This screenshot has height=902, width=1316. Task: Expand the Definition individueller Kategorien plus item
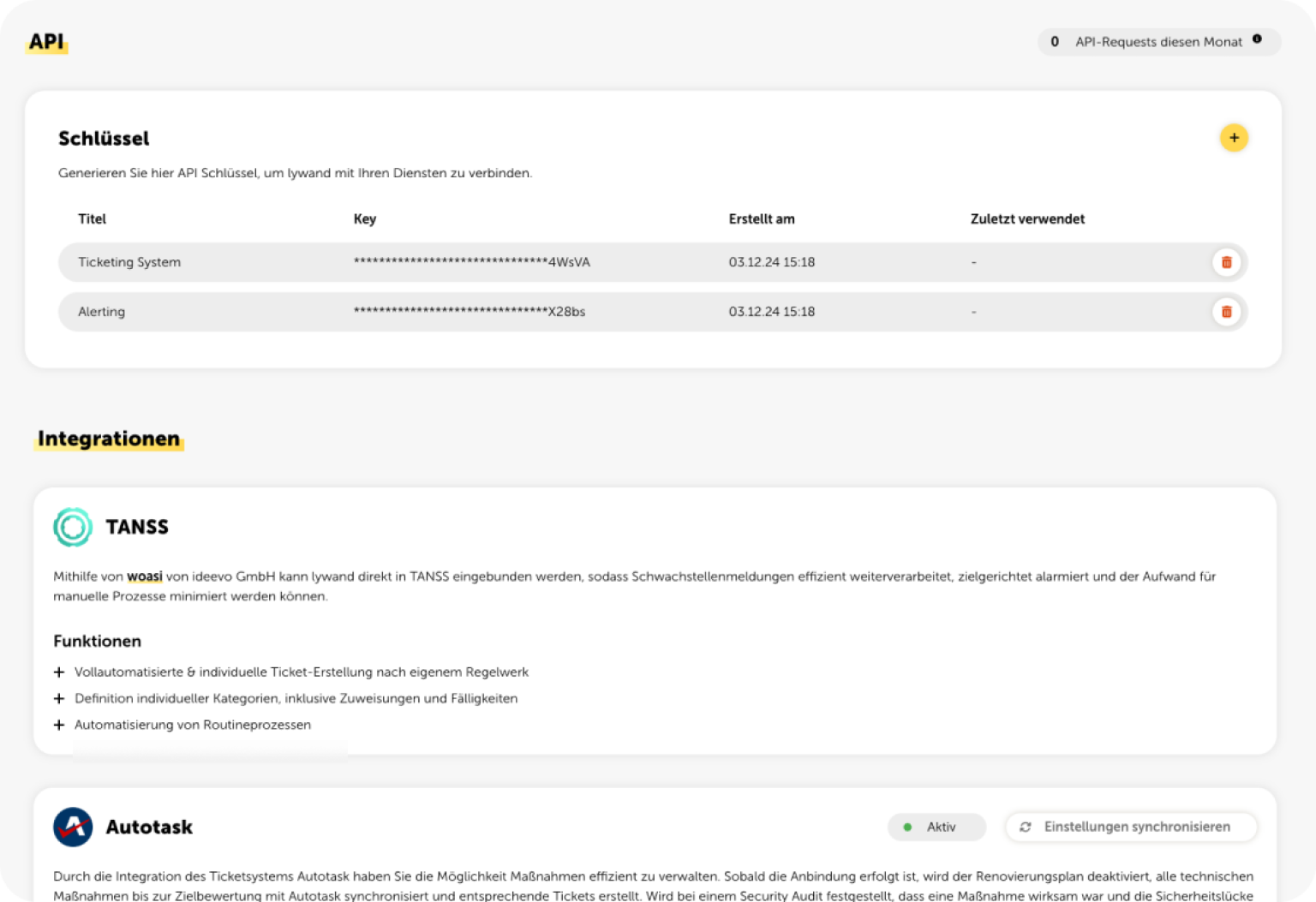coord(59,699)
